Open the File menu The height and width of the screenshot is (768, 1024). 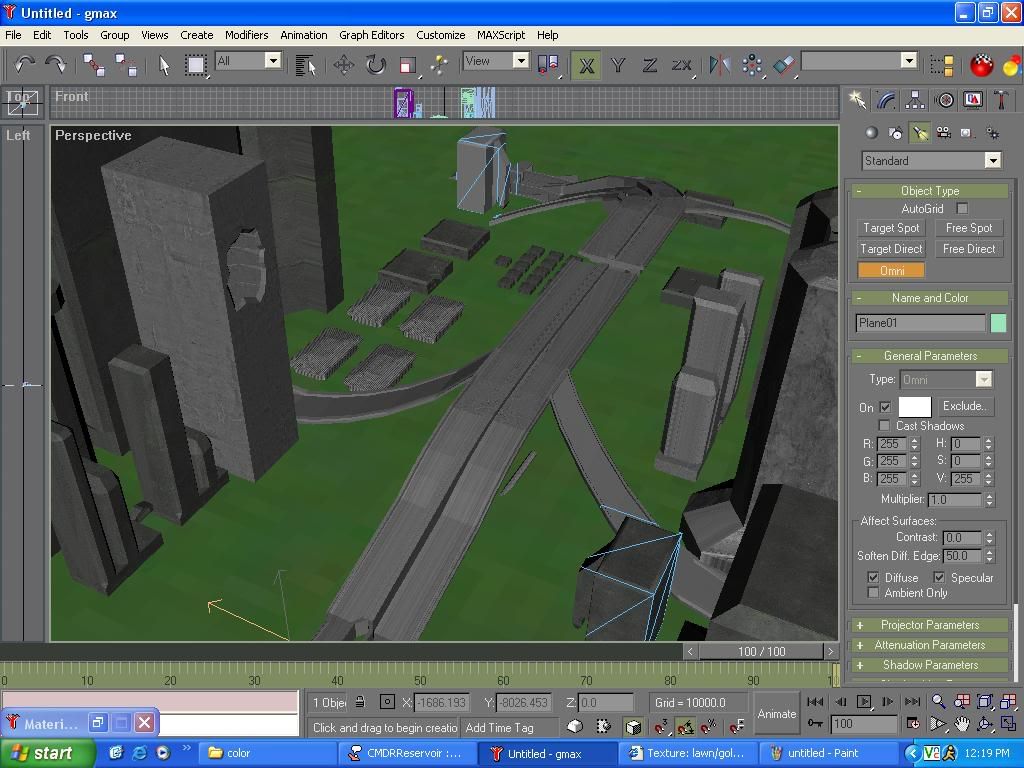coord(13,35)
